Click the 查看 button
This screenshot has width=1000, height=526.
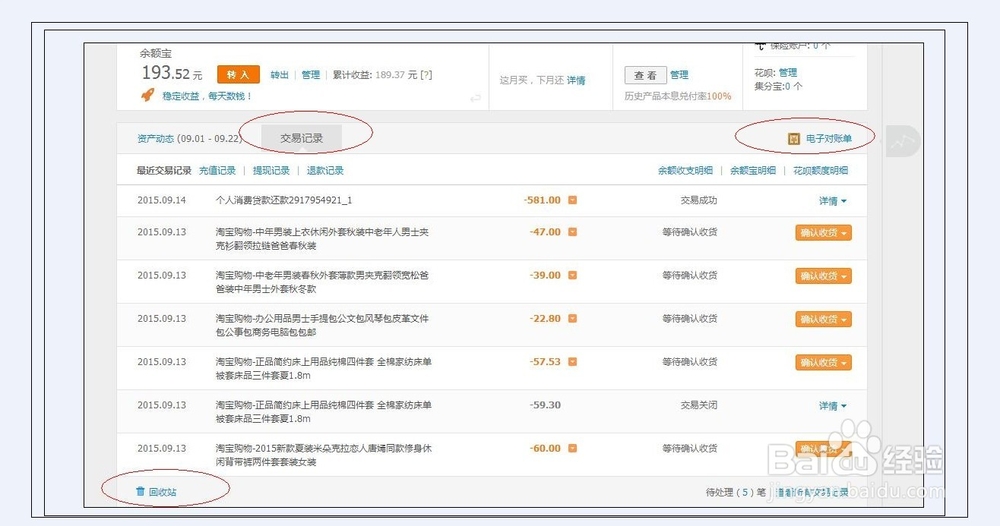(645, 75)
